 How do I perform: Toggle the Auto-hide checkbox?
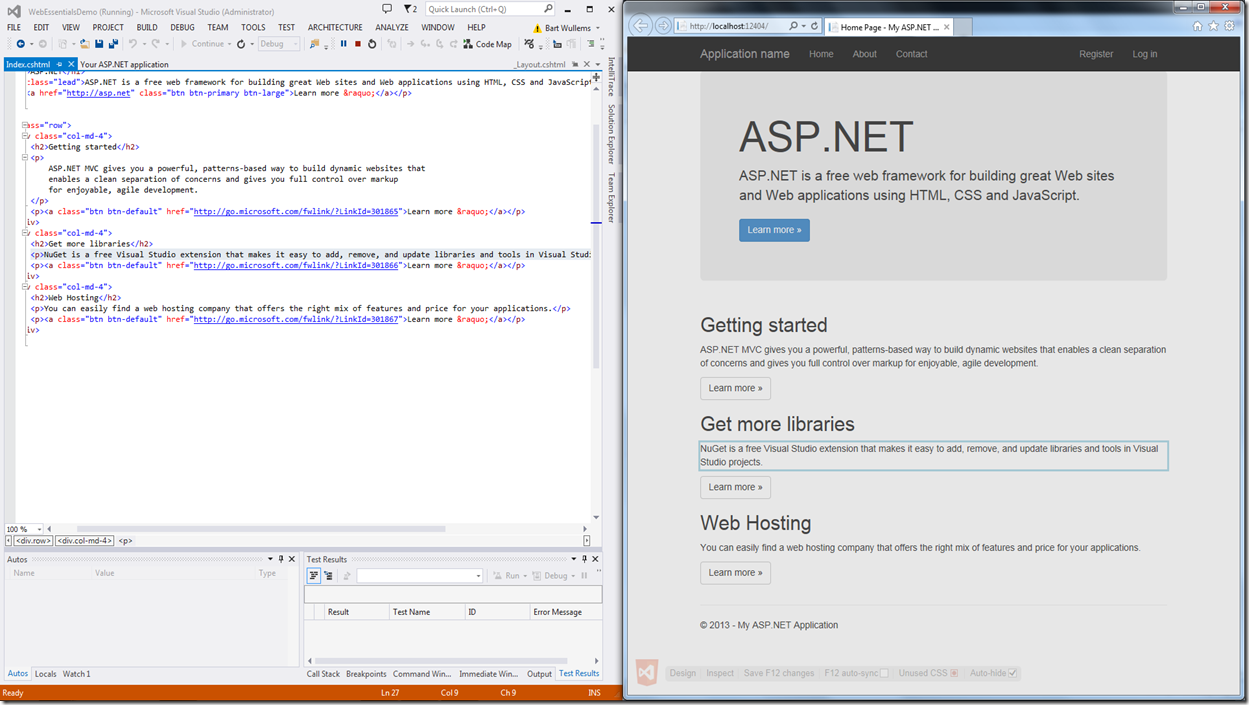click(x=1013, y=673)
